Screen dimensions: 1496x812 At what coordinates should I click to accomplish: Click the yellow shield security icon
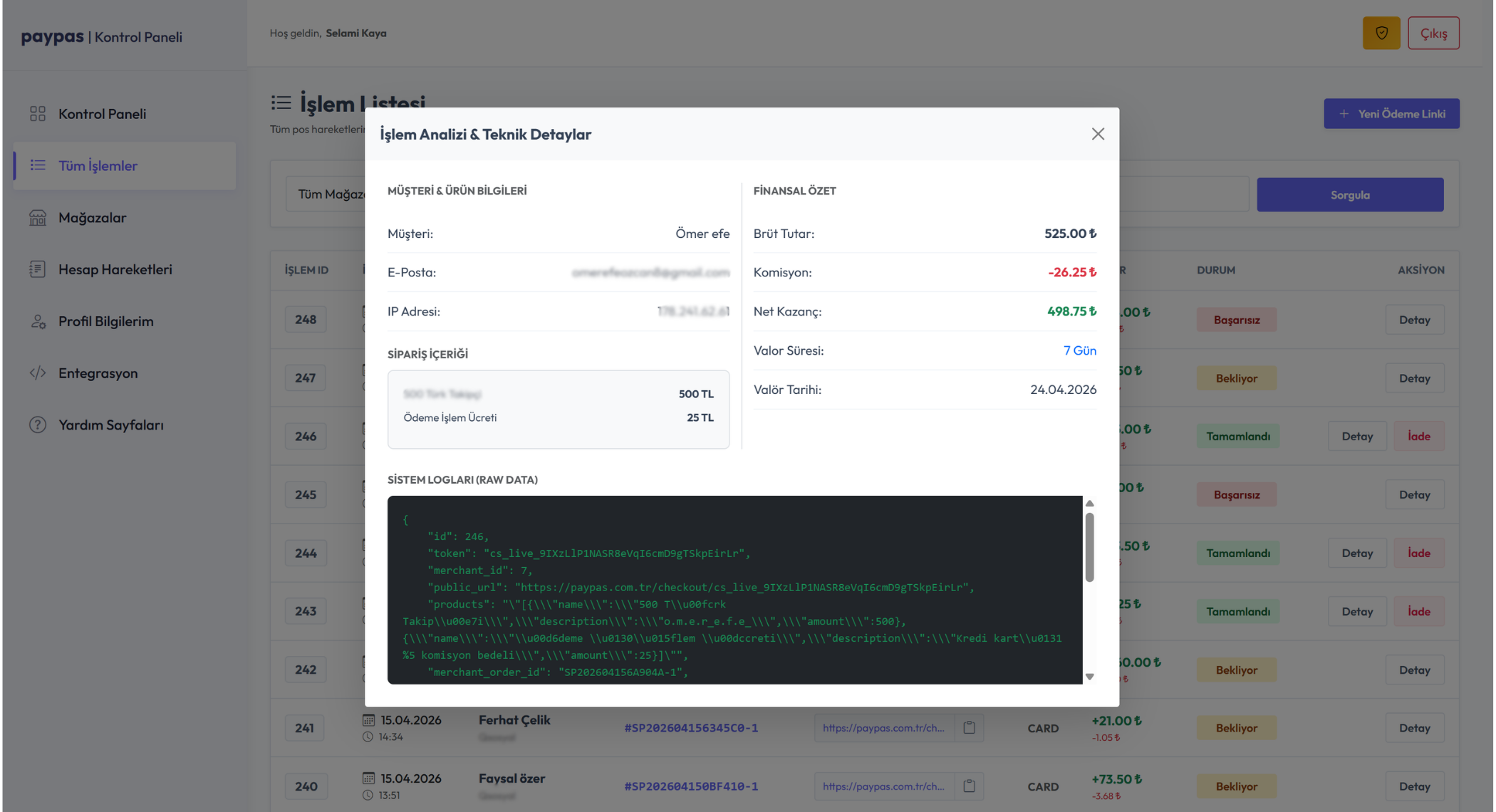[1381, 33]
